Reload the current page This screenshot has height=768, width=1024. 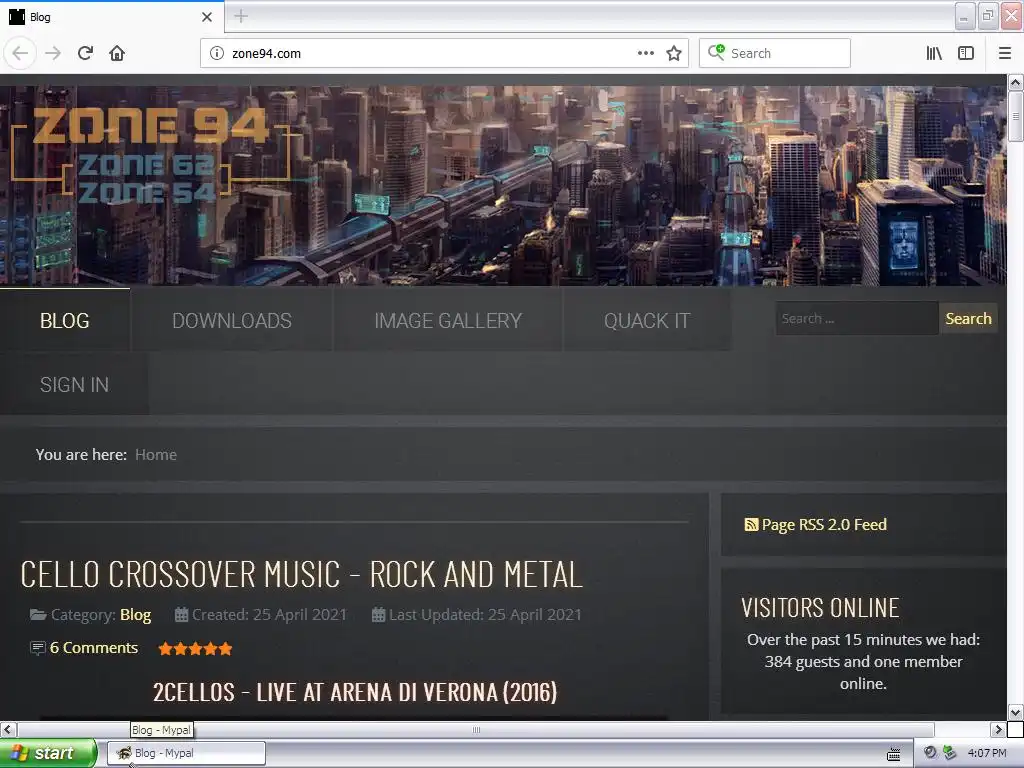click(85, 53)
